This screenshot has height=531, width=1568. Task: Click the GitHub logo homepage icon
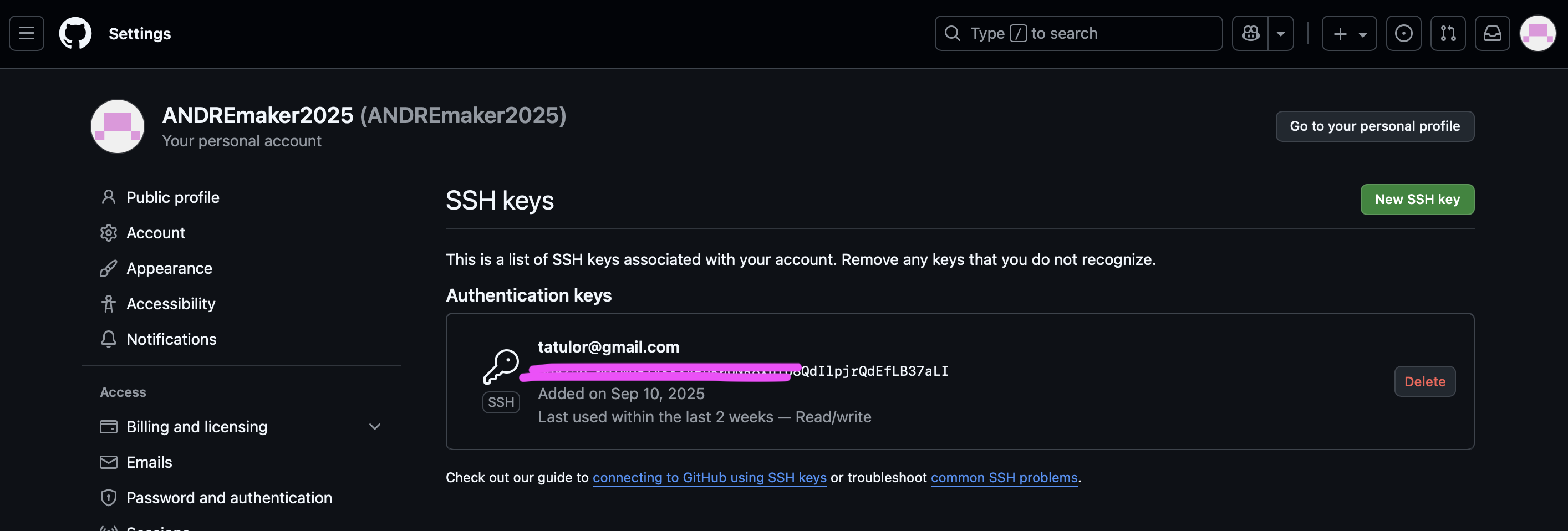click(x=75, y=33)
